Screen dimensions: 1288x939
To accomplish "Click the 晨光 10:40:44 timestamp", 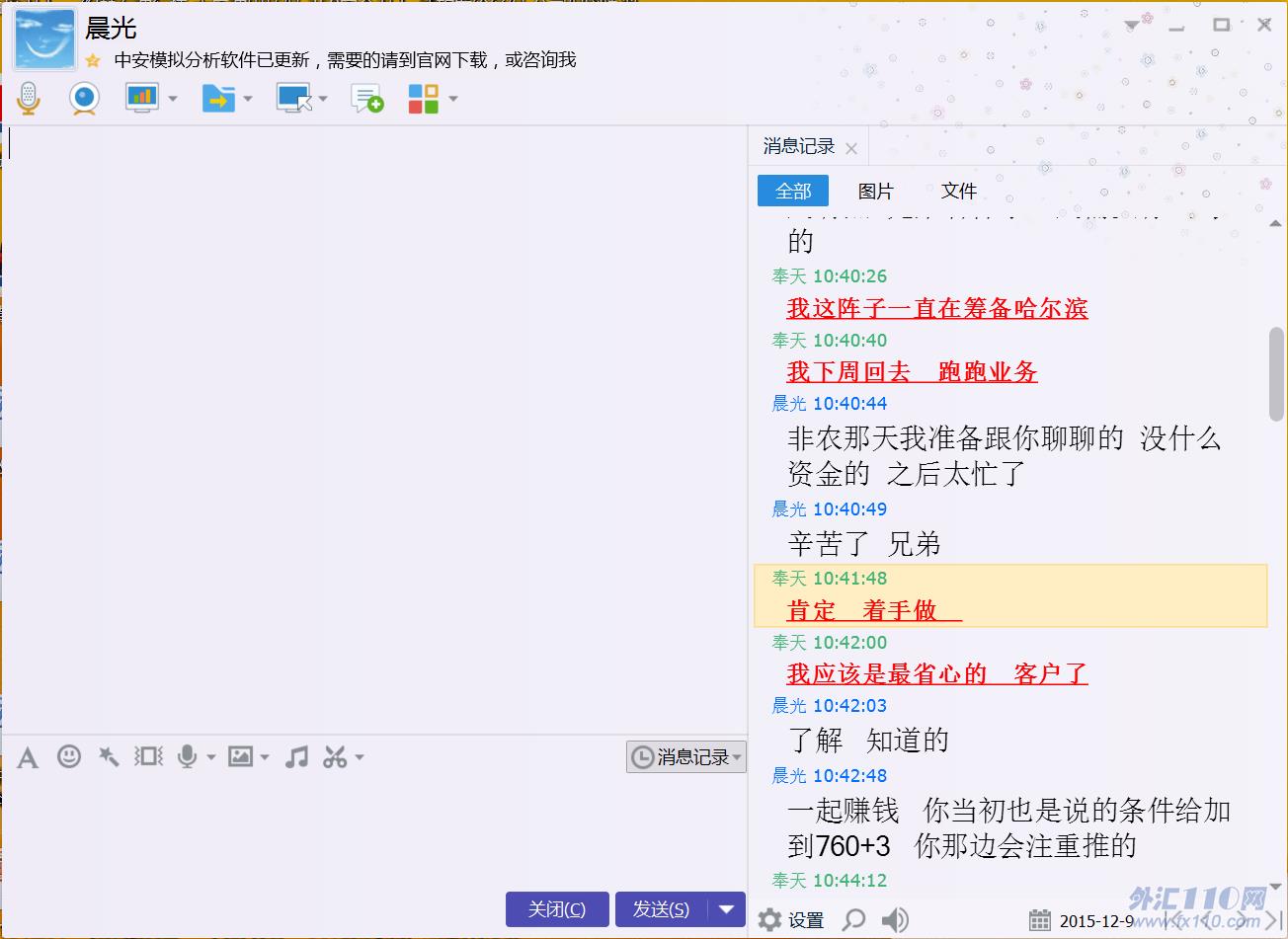I will tap(830, 404).
